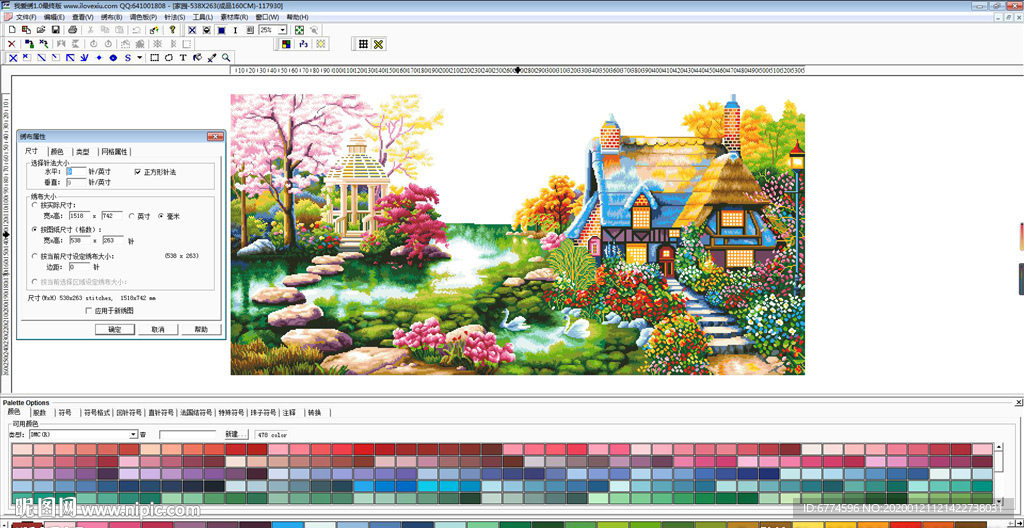Select the Text T tool
Viewport: 1024px width, 528px height.
coord(184,58)
